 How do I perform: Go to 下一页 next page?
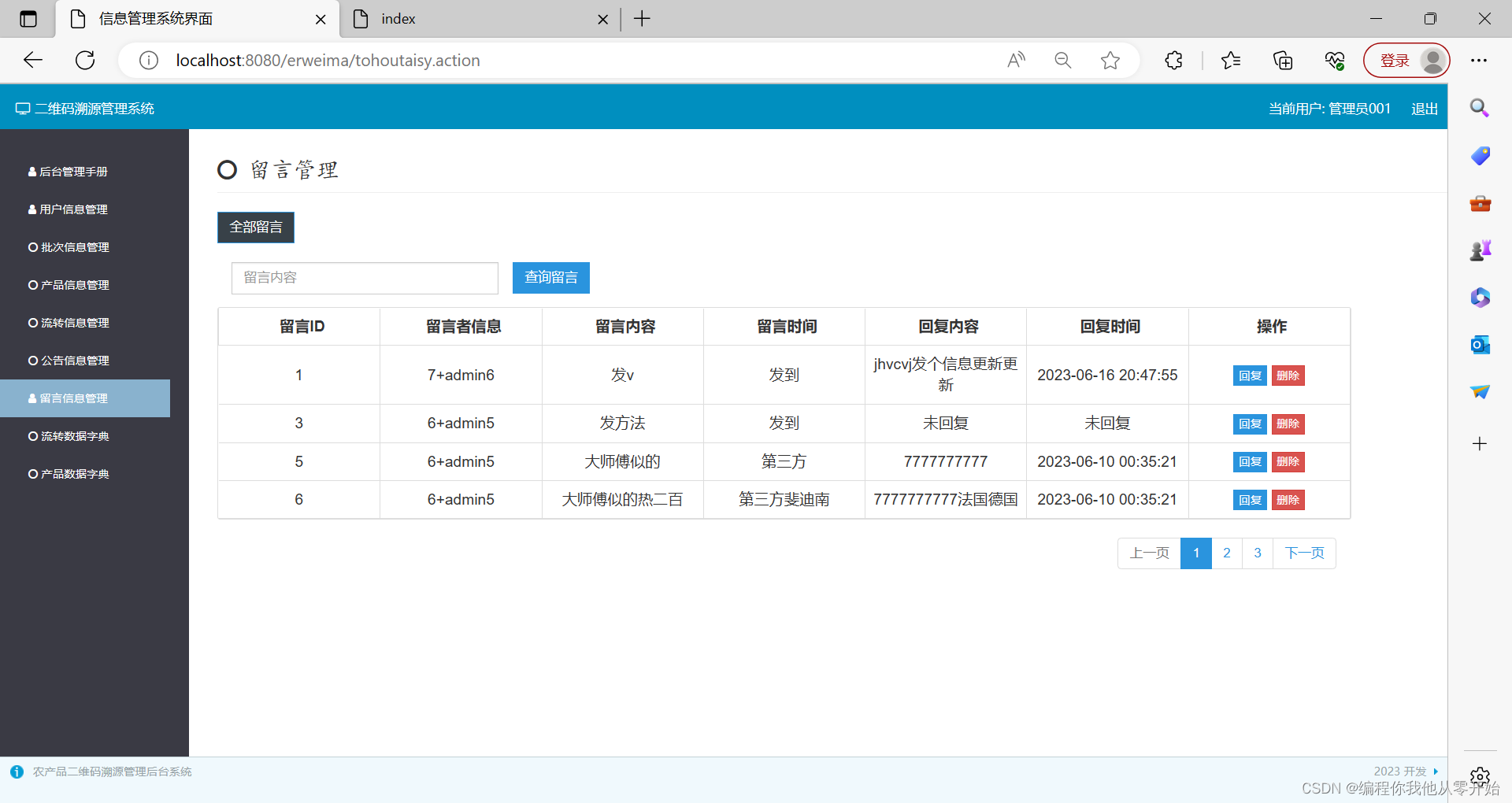click(x=1304, y=553)
